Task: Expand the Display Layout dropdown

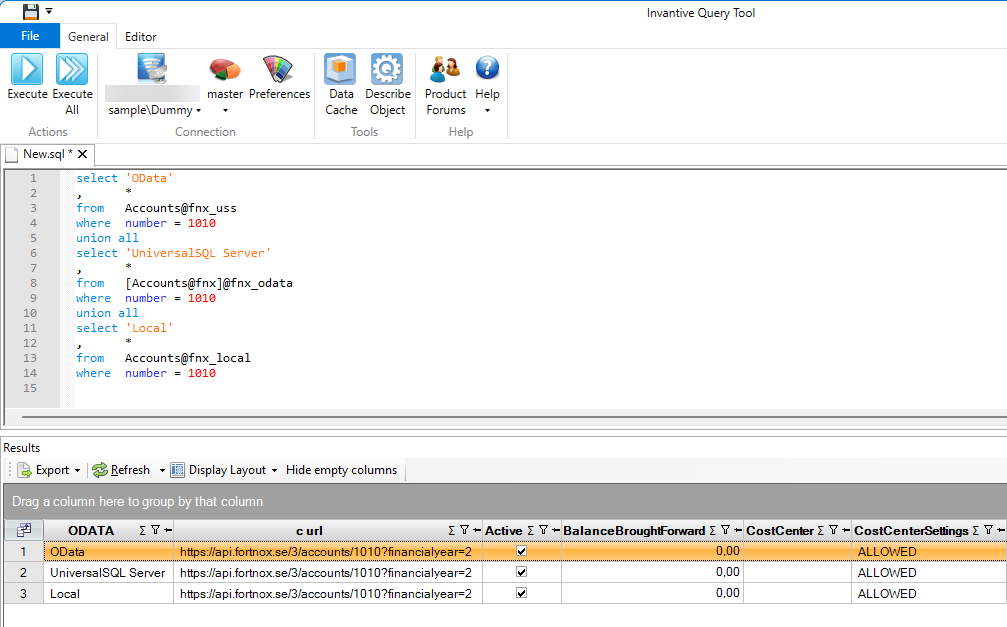Action: 274,470
